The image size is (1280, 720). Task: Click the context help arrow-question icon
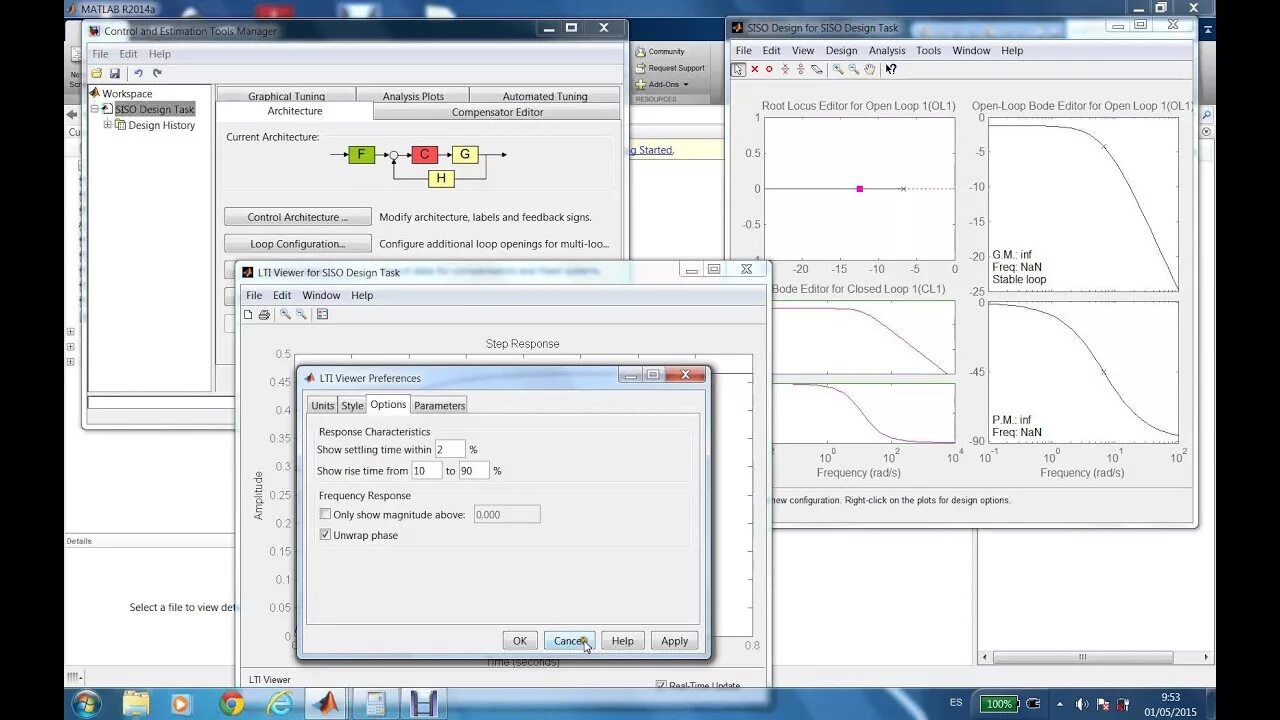click(x=890, y=69)
